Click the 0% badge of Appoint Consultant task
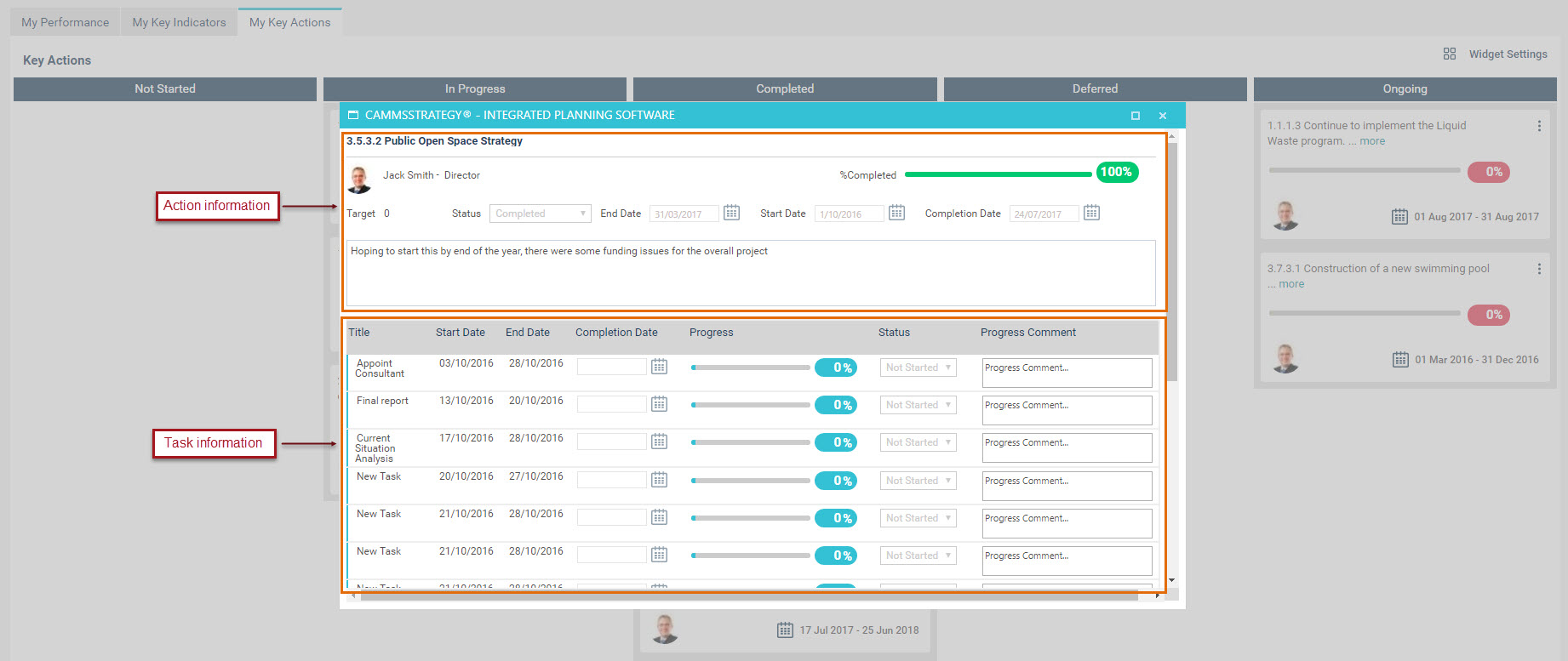Viewport: 1568px width, 661px height. [836, 368]
